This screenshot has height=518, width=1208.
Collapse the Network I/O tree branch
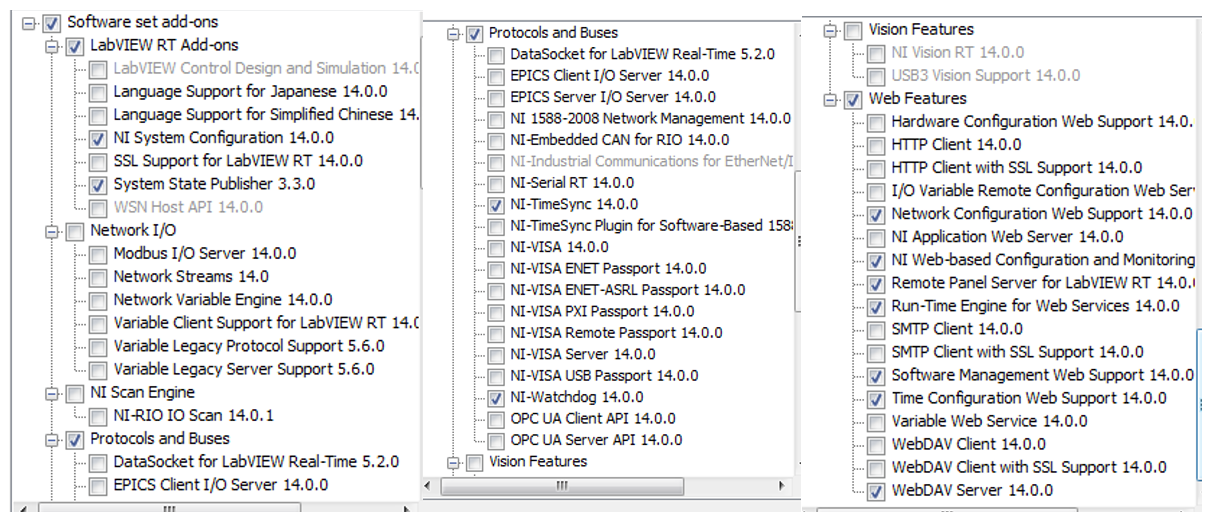point(52,231)
